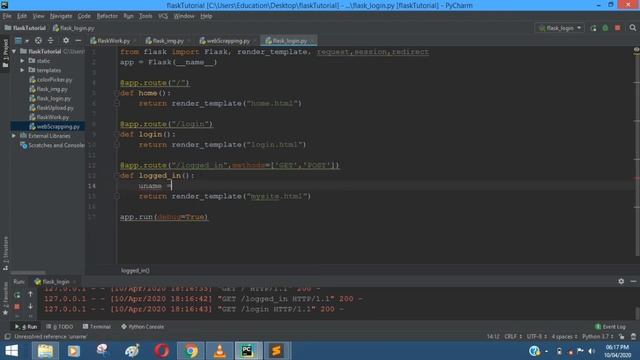Open the Refactor menu

tap(107, 16)
